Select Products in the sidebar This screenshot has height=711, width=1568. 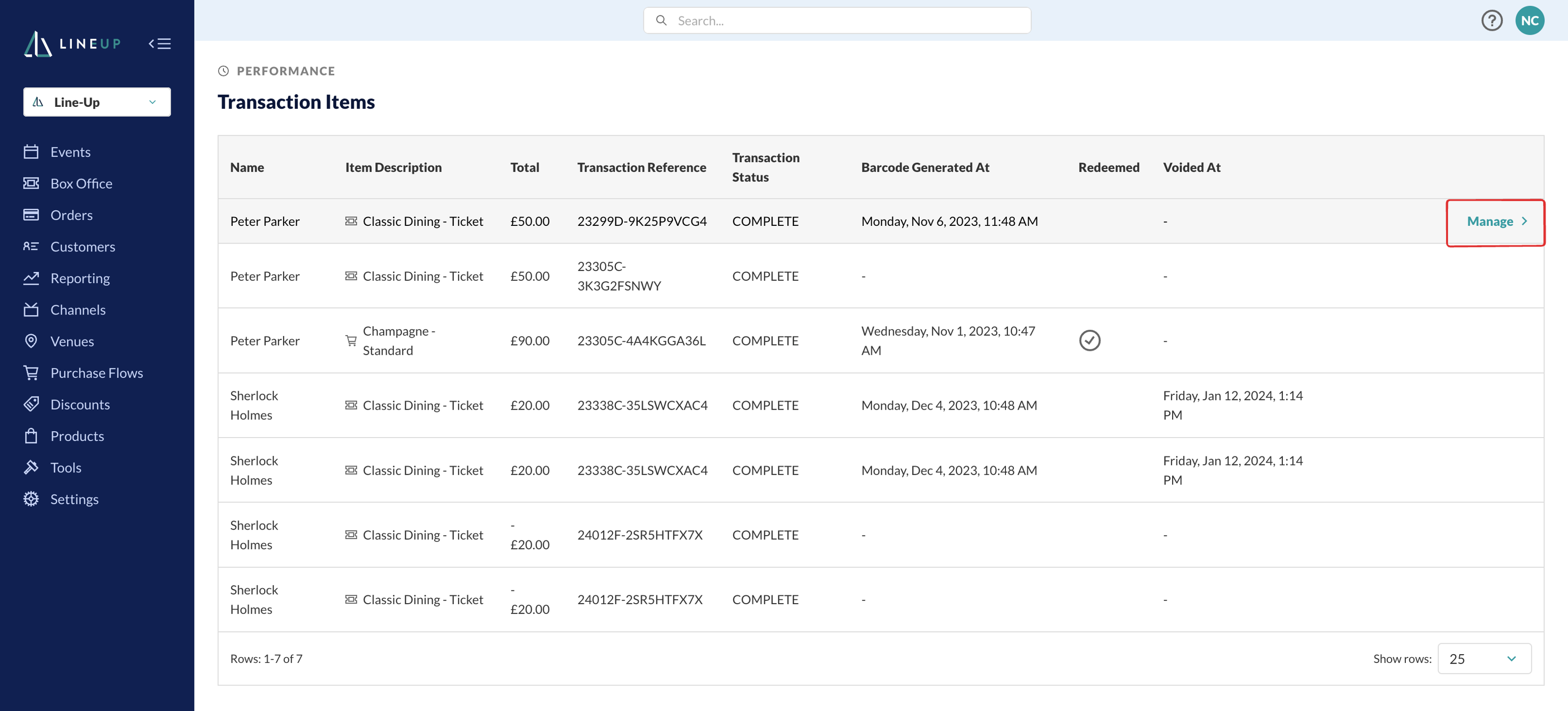[77, 436]
